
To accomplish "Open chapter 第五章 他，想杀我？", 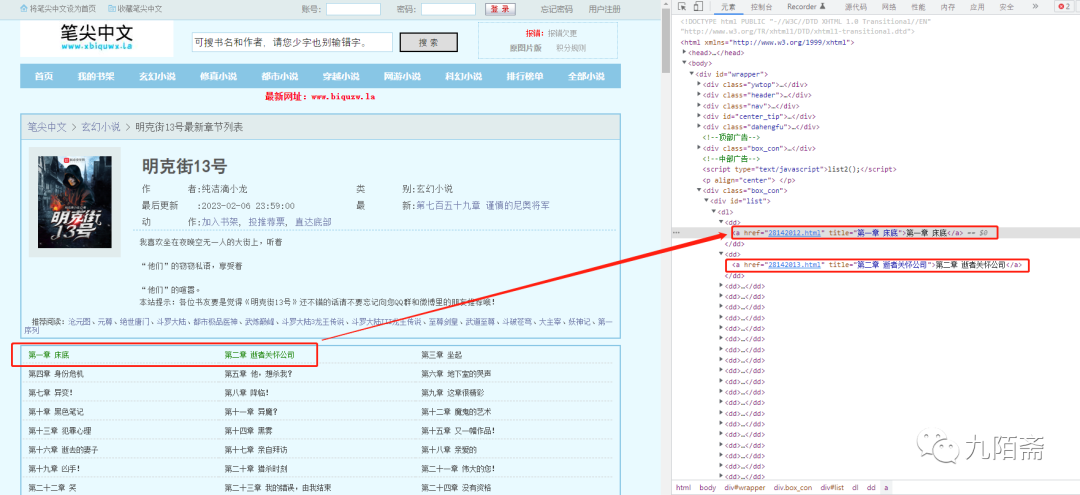I will click(258, 374).
